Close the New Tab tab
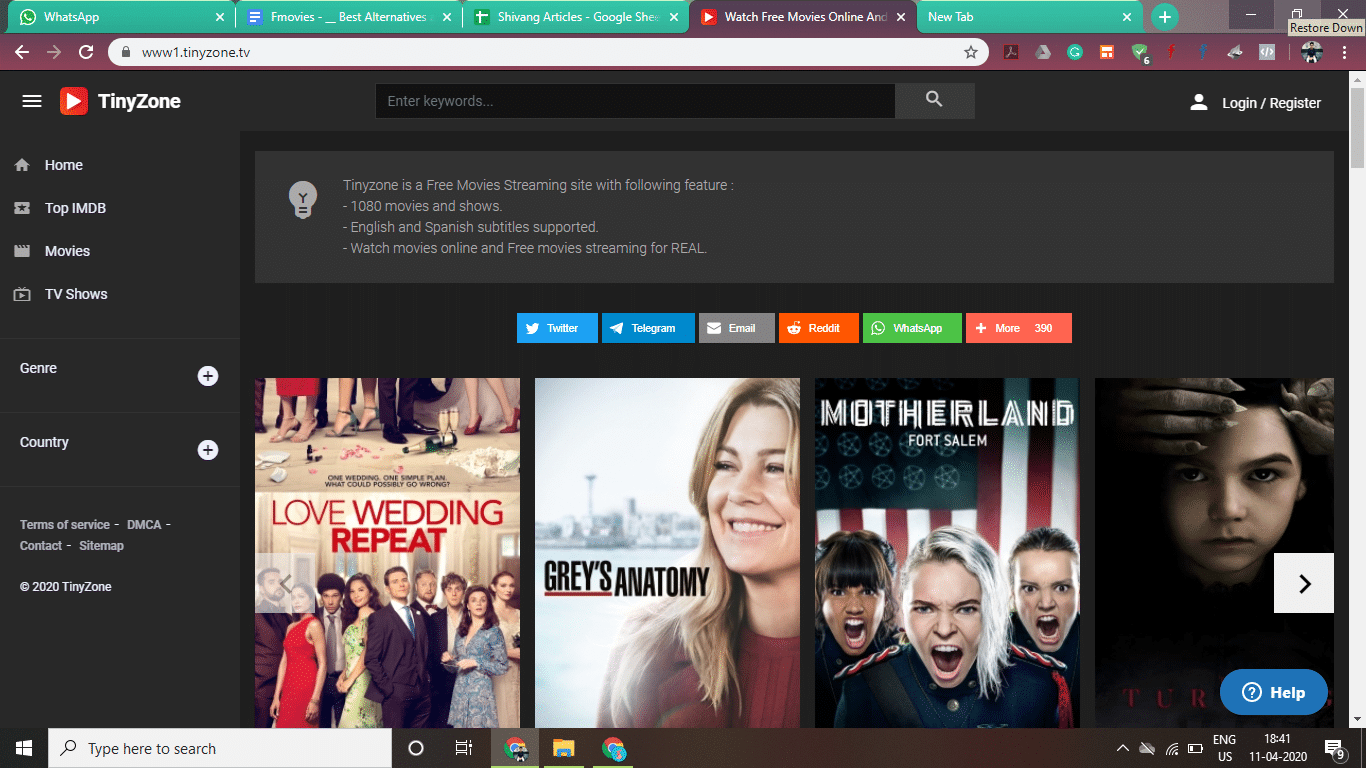 pos(1127,17)
